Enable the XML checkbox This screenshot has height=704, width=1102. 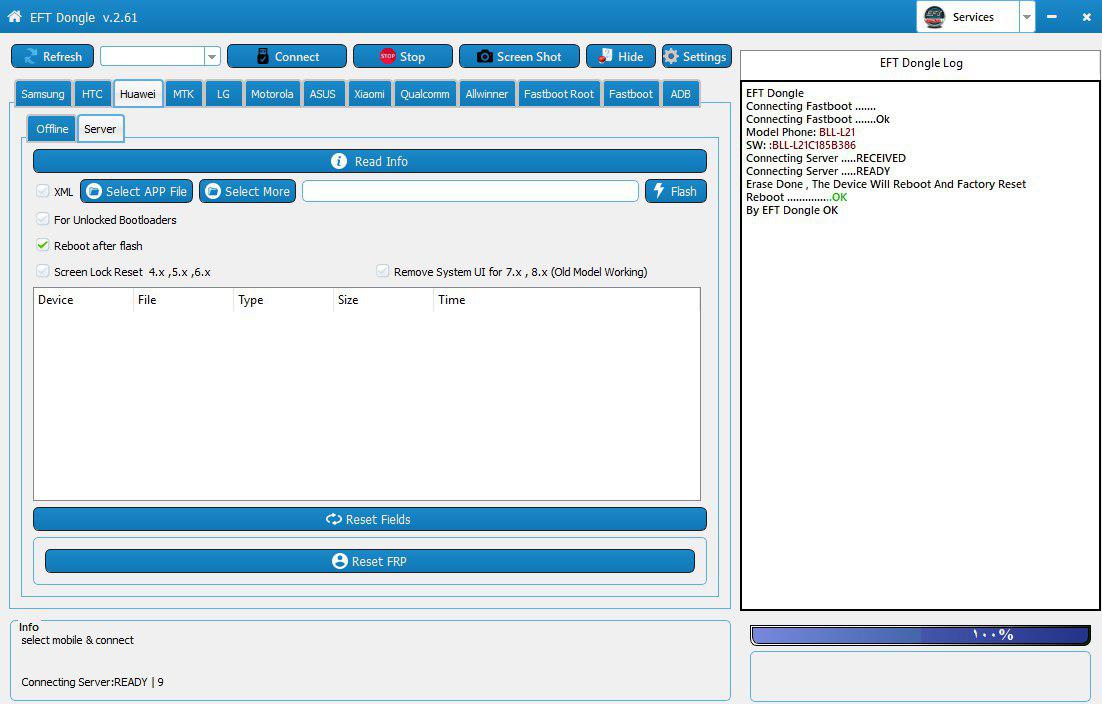click(x=43, y=191)
